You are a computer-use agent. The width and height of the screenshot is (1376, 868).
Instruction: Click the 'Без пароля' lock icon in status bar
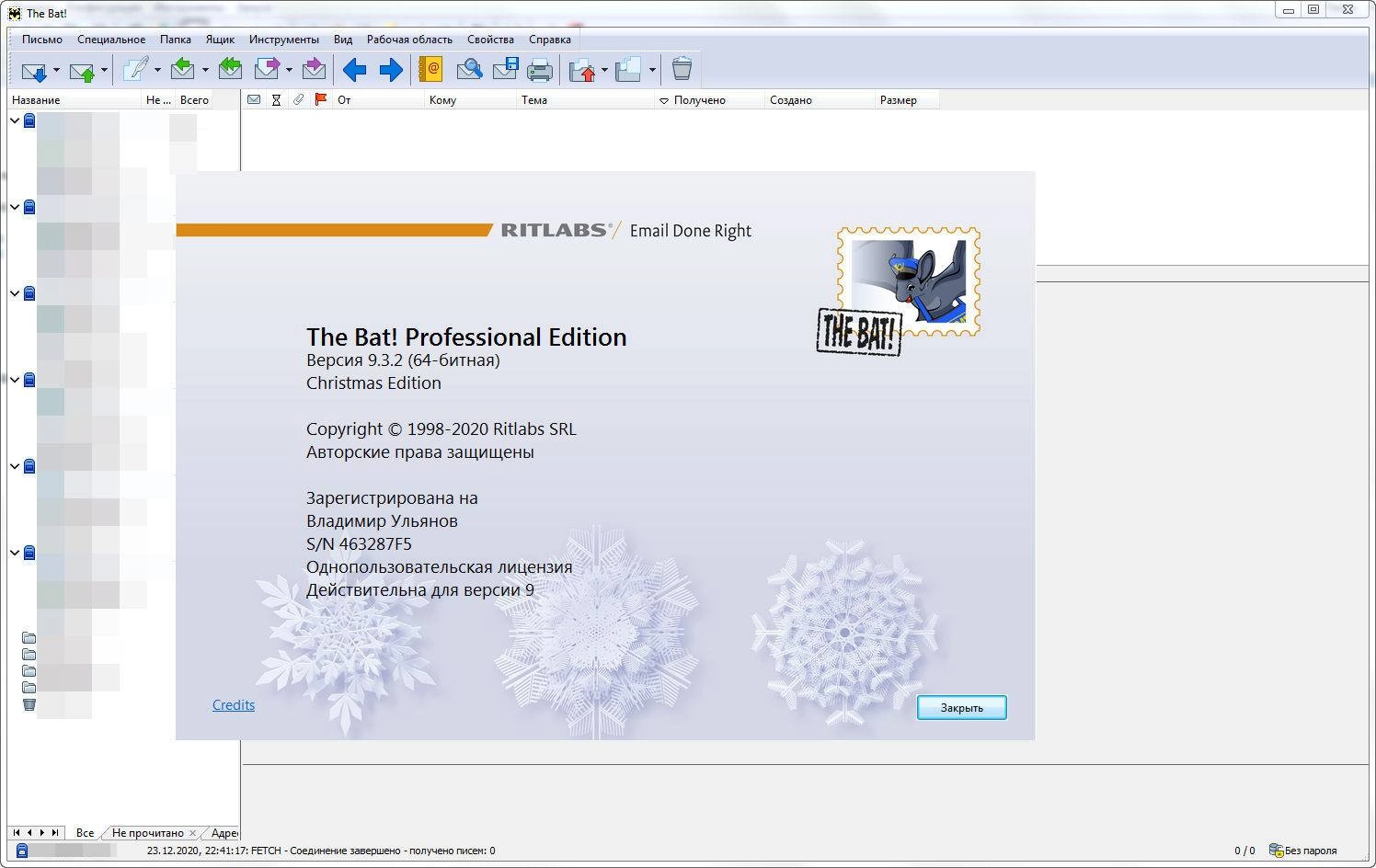(x=1276, y=851)
